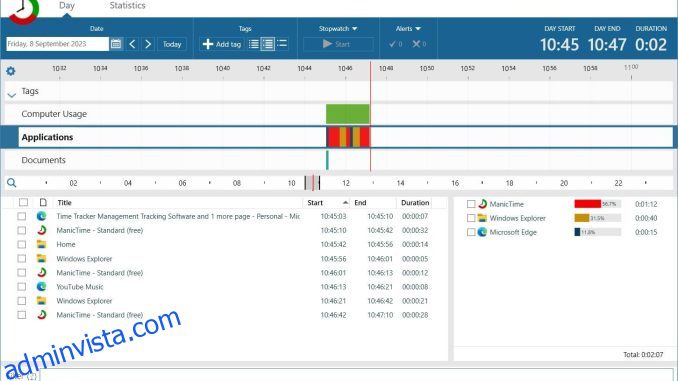Click Microsoft Edge icon in summary panel
The image size is (678, 381).
[483, 232]
